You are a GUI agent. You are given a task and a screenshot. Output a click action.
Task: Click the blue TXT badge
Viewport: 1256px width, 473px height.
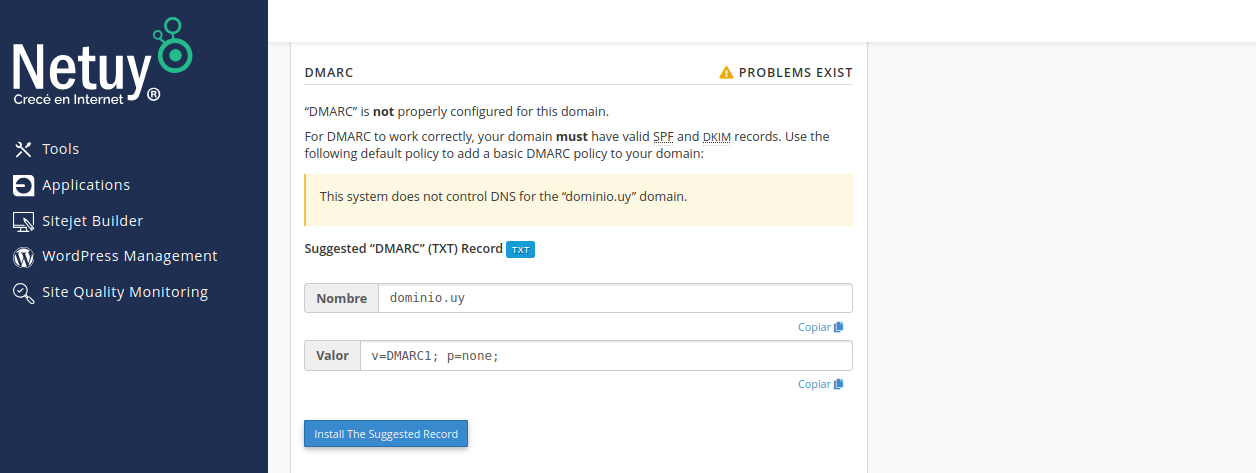520,249
